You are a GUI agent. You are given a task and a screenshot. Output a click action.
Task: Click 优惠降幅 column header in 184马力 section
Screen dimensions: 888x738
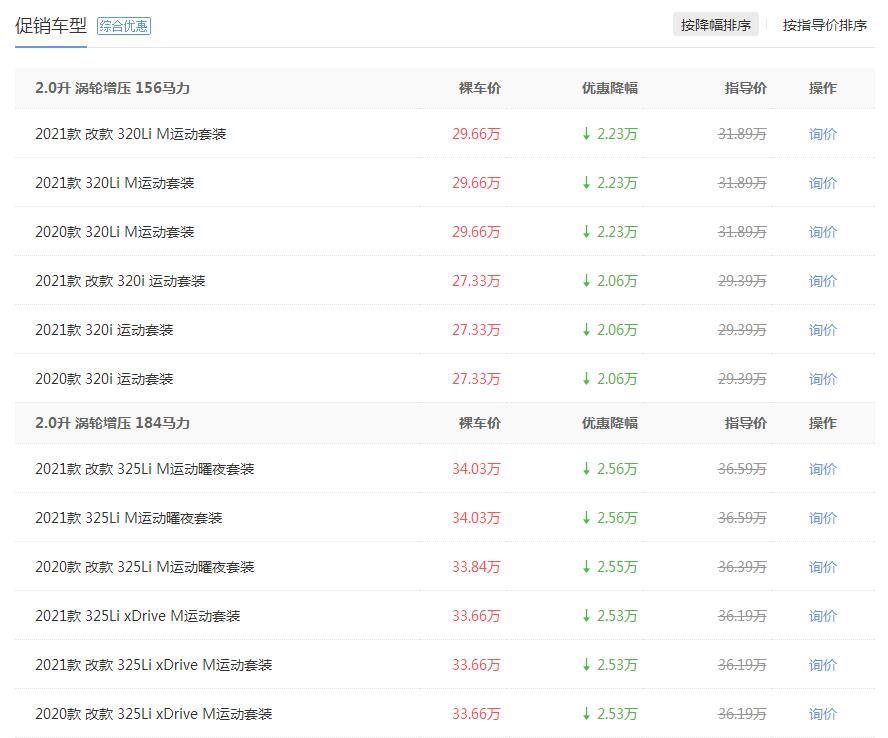(x=610, y=423)
